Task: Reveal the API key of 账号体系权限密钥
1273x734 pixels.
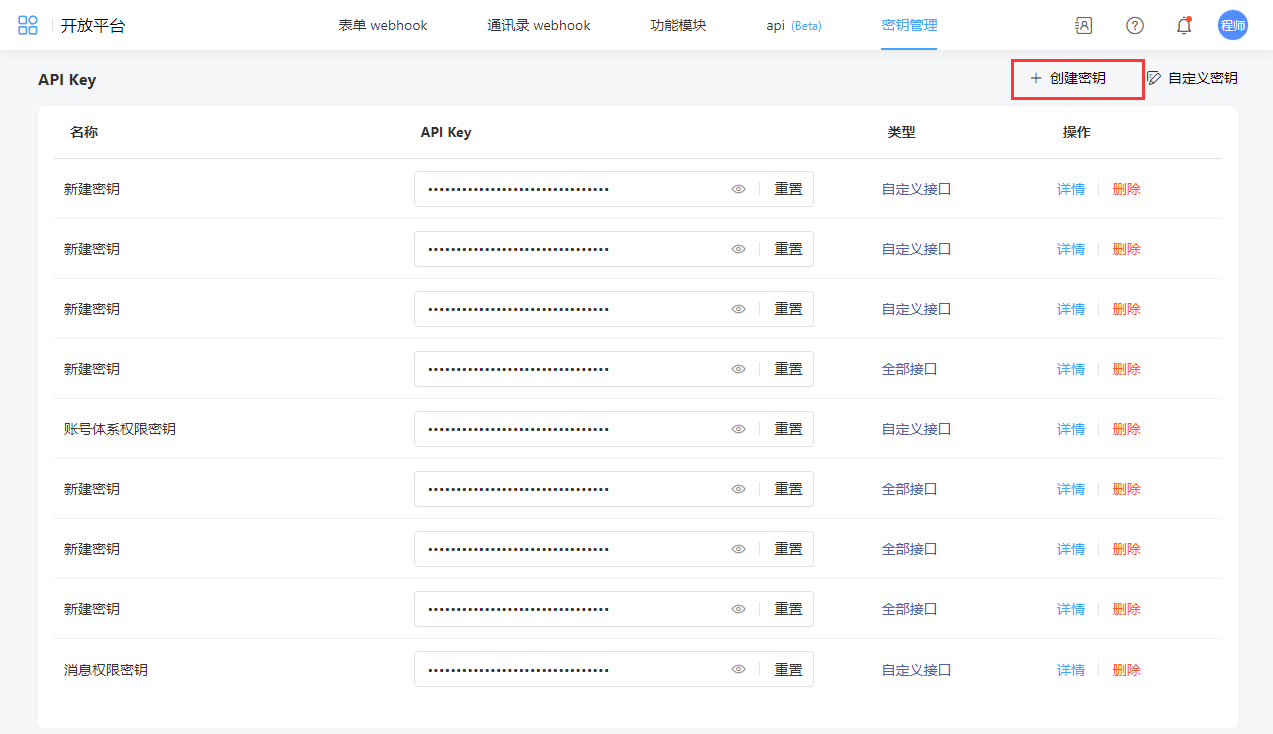Action: click(738, 429)
